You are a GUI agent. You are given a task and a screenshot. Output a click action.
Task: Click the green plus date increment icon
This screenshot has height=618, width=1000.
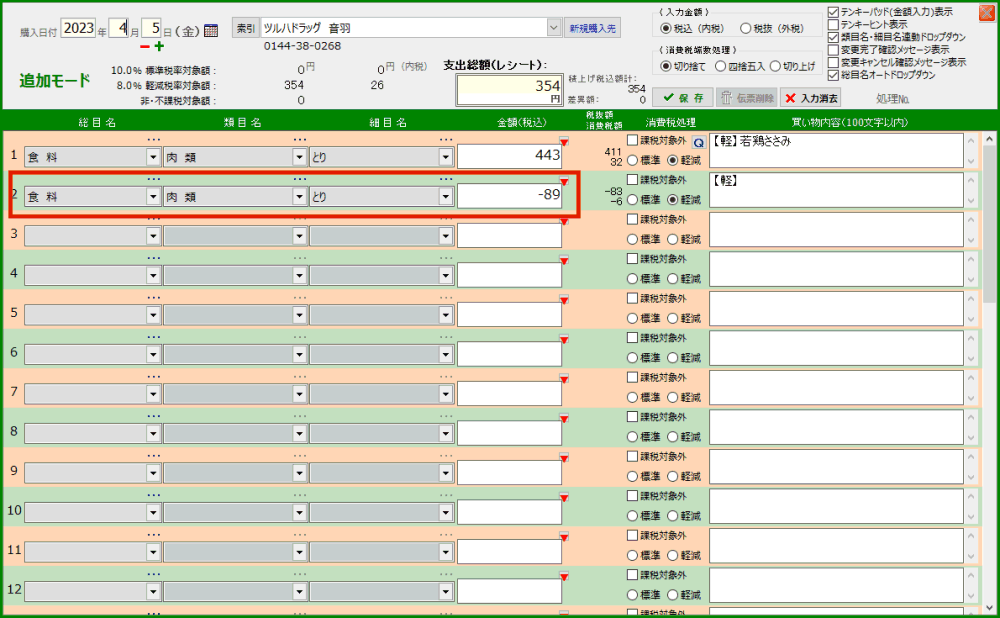point(160,47)
